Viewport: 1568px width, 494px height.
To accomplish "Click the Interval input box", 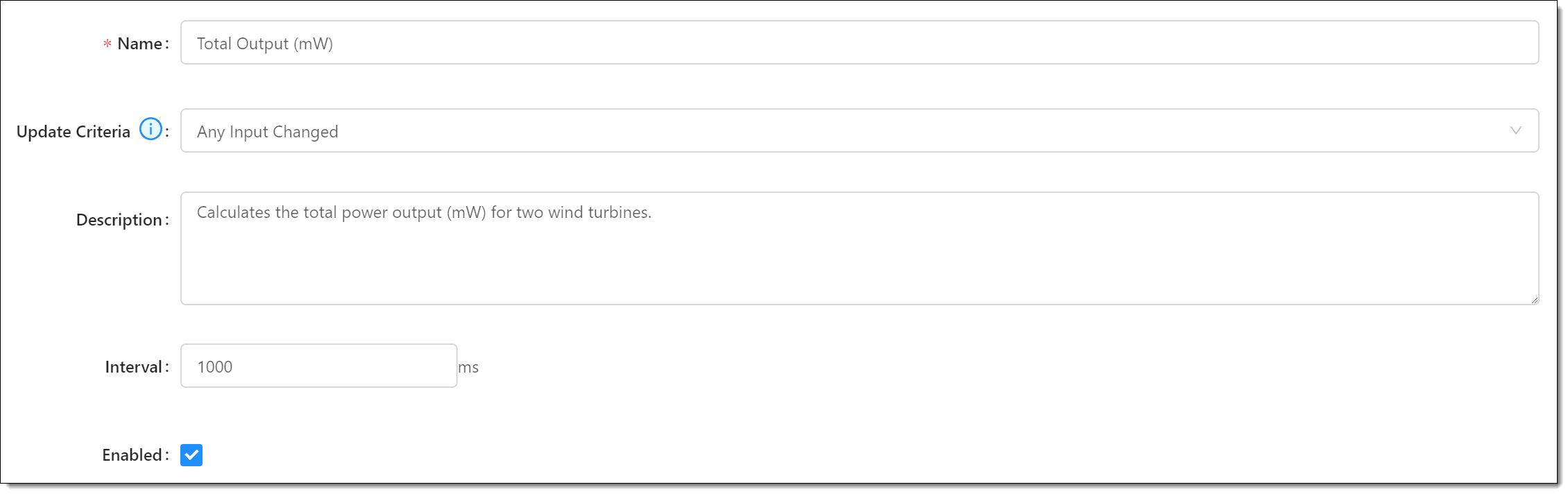I will click(319, 366).
